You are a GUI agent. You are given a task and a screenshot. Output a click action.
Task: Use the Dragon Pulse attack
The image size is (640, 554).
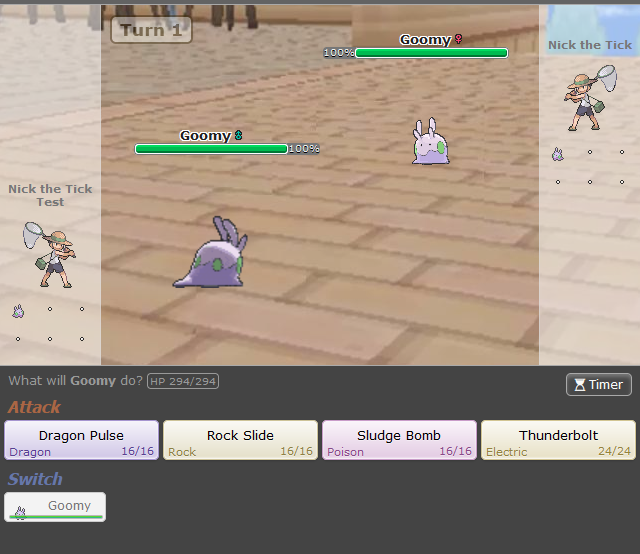click(x=81, y=441)
